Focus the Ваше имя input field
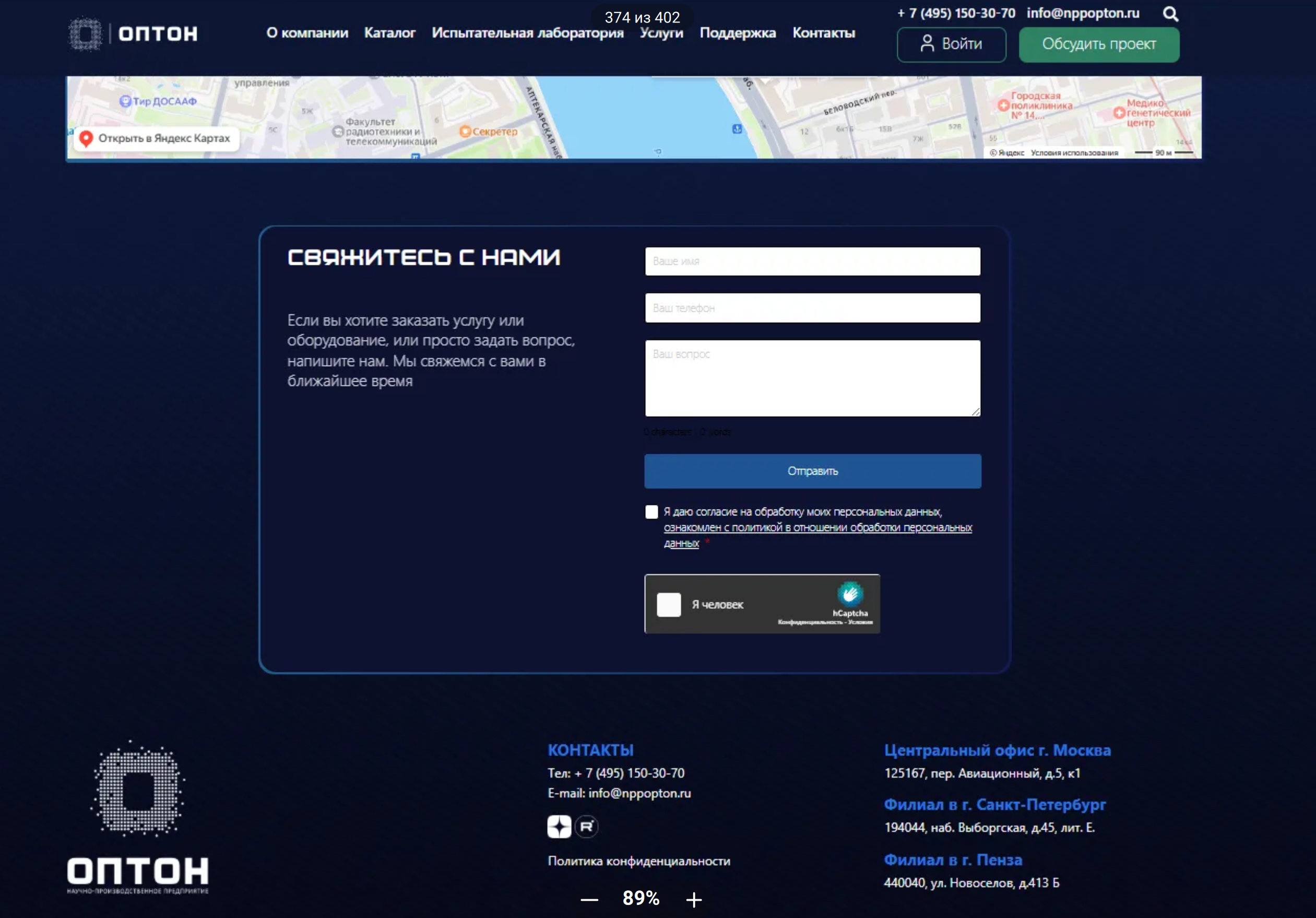Viewport: 1316px width, 918px height. click(812, 261)
